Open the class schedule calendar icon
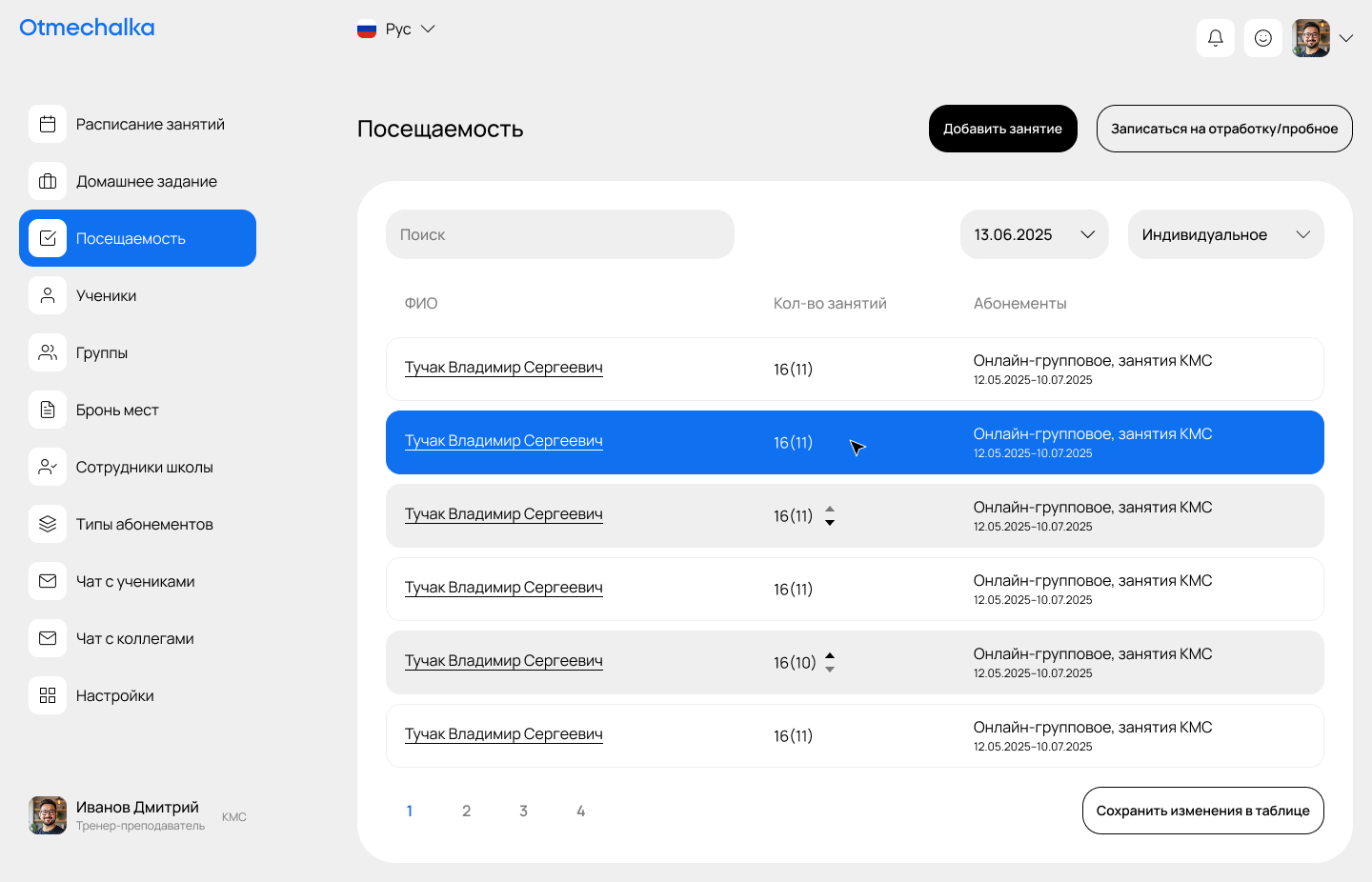 click(48, 124)
